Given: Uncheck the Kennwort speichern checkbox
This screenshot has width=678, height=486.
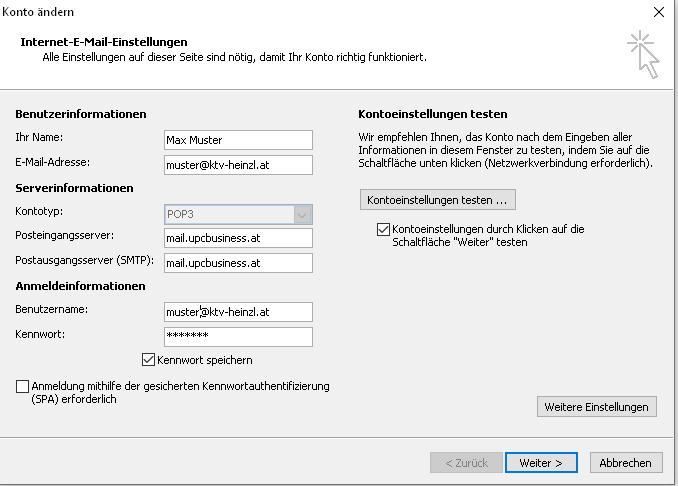Looking at the screenshot, I should click(148, 360).
